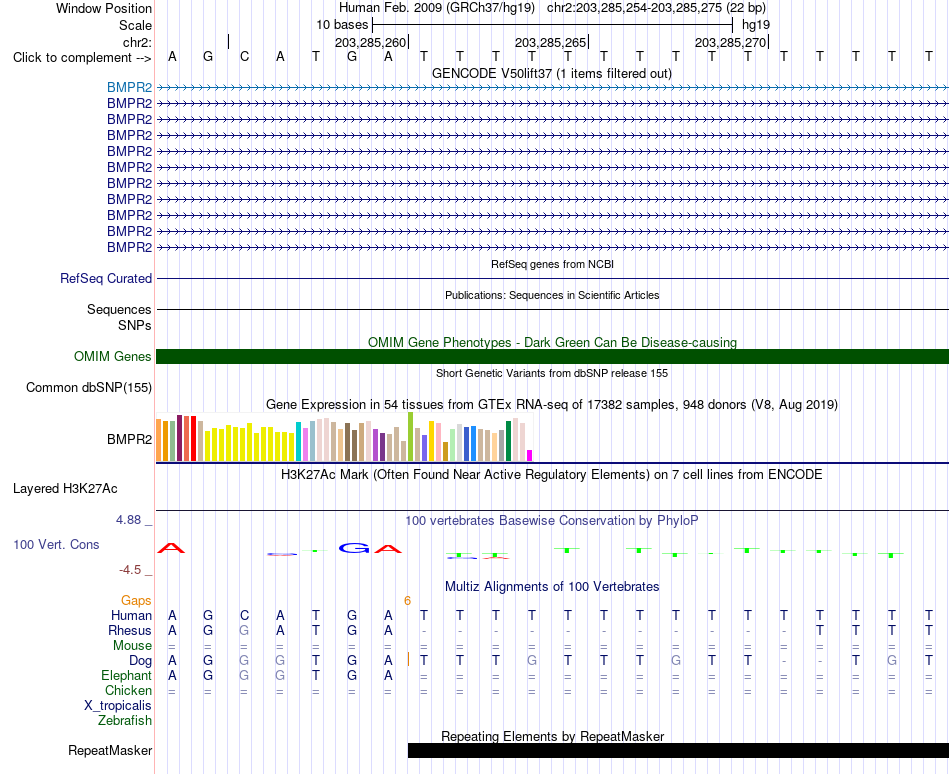Click the "chr2:" ruler label

pyautogui.click(x=137, y=42)
